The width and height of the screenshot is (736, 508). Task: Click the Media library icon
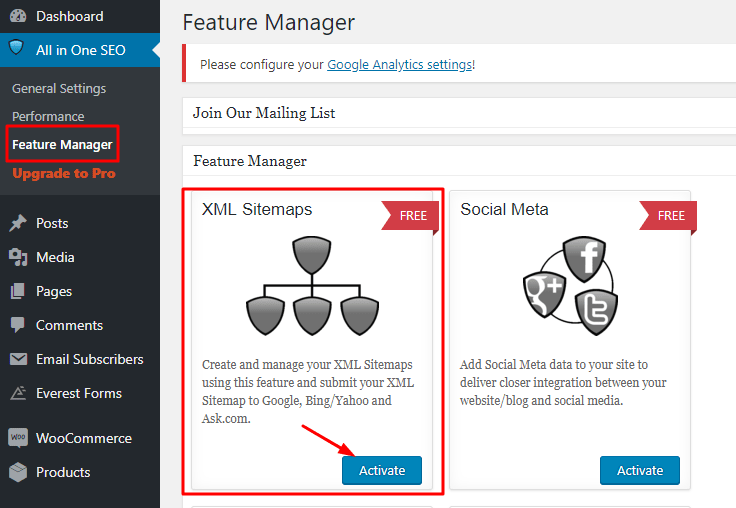pos(18,257)
